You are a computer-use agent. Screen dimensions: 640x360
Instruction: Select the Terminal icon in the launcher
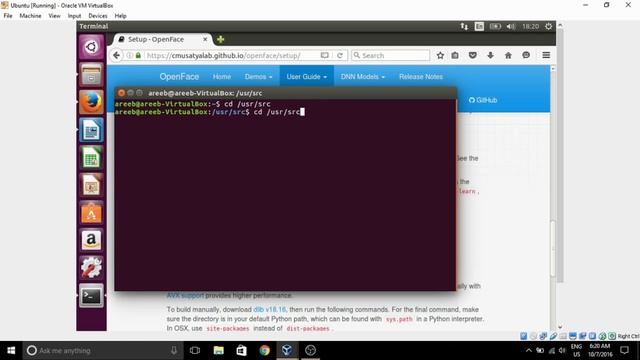91,296
